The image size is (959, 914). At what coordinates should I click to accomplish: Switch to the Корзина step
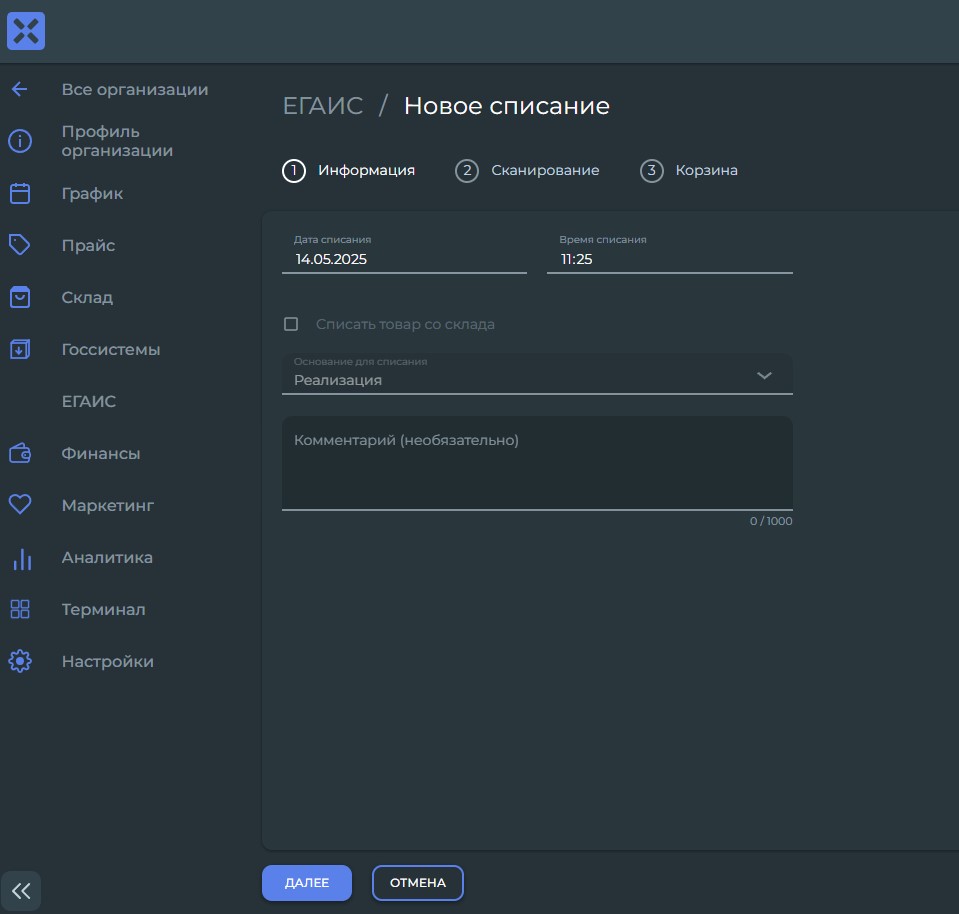click(706, 170)
